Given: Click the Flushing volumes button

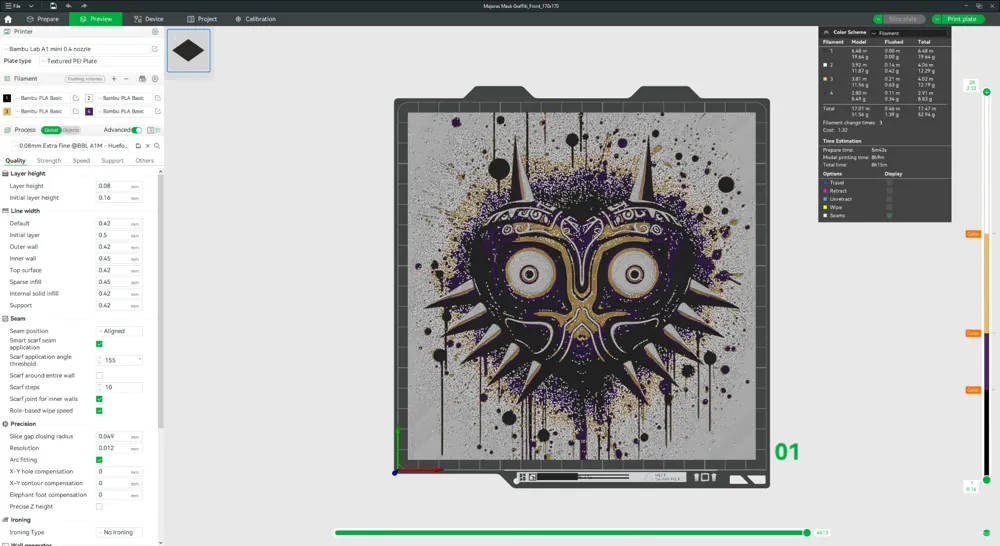Looking at the screenshot, I should 85,79.
